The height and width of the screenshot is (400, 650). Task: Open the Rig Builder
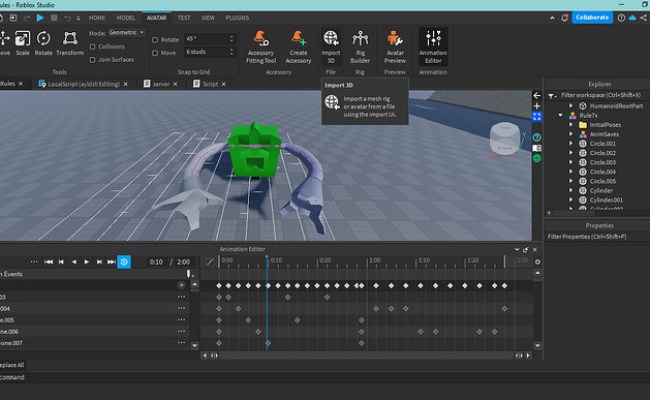pos(360,46)
